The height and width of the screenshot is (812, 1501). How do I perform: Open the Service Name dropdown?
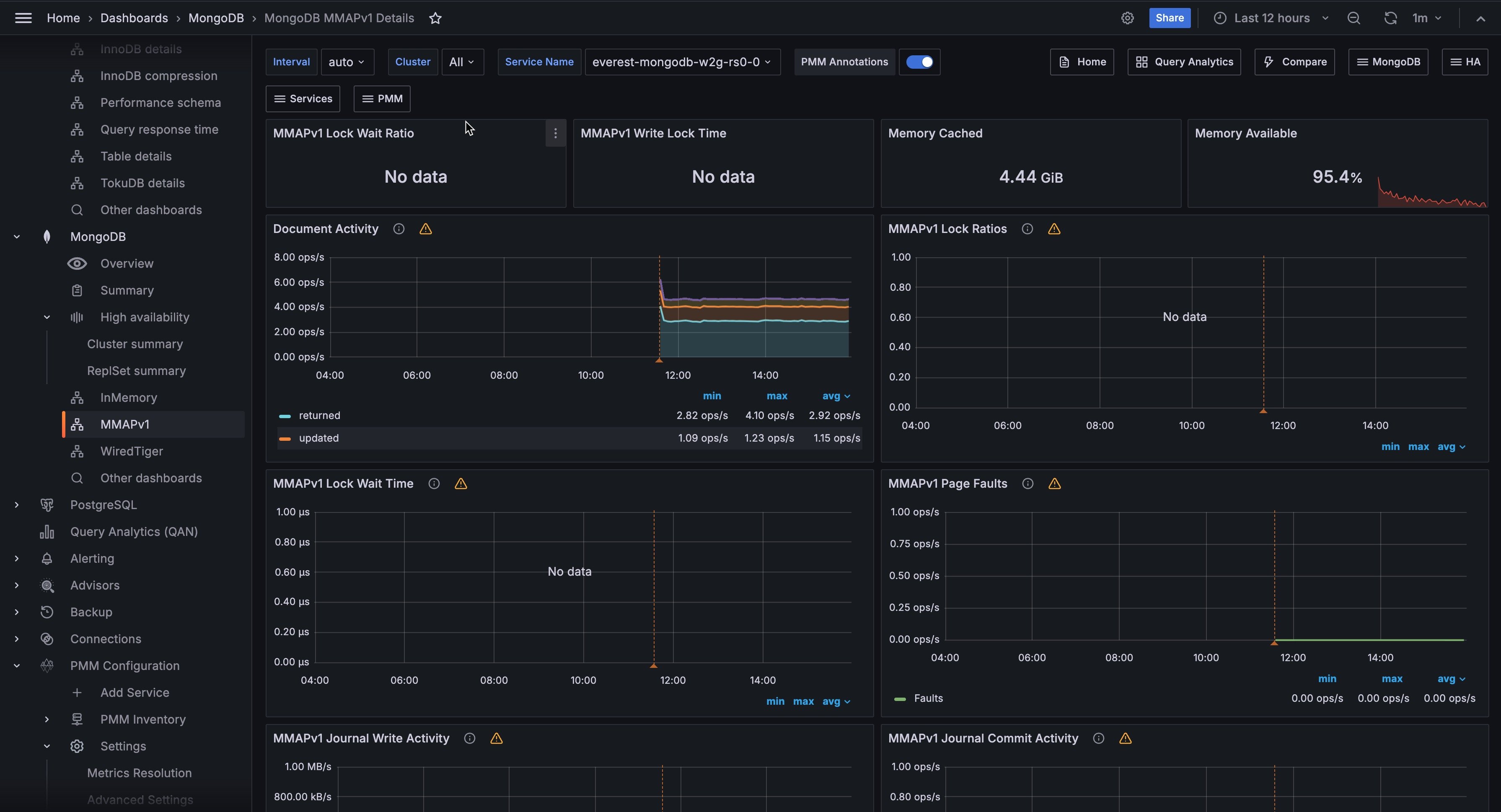click(x=682, y=62)
